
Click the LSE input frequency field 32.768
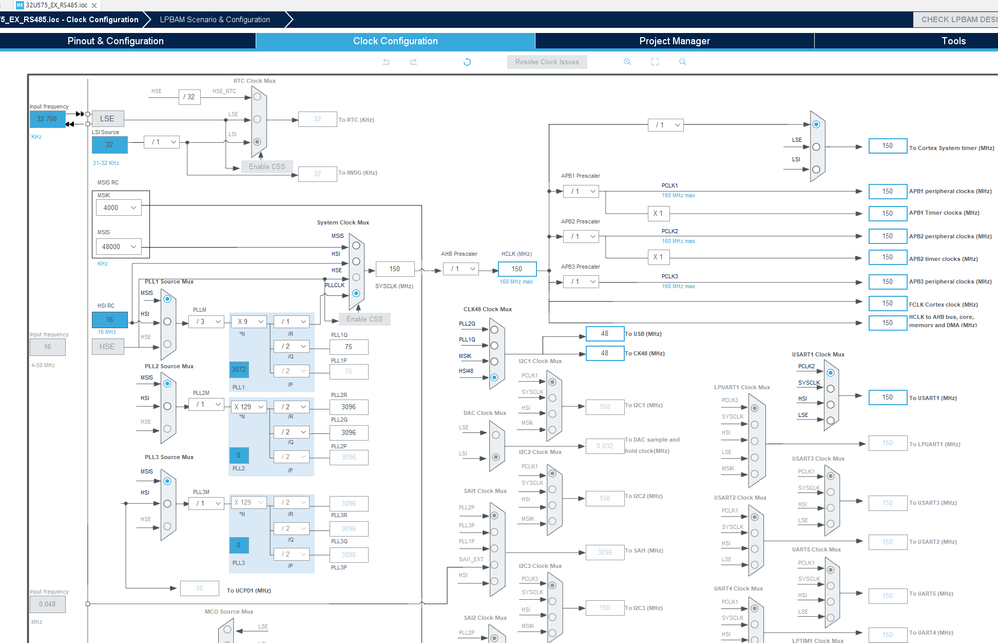[47, 119]
